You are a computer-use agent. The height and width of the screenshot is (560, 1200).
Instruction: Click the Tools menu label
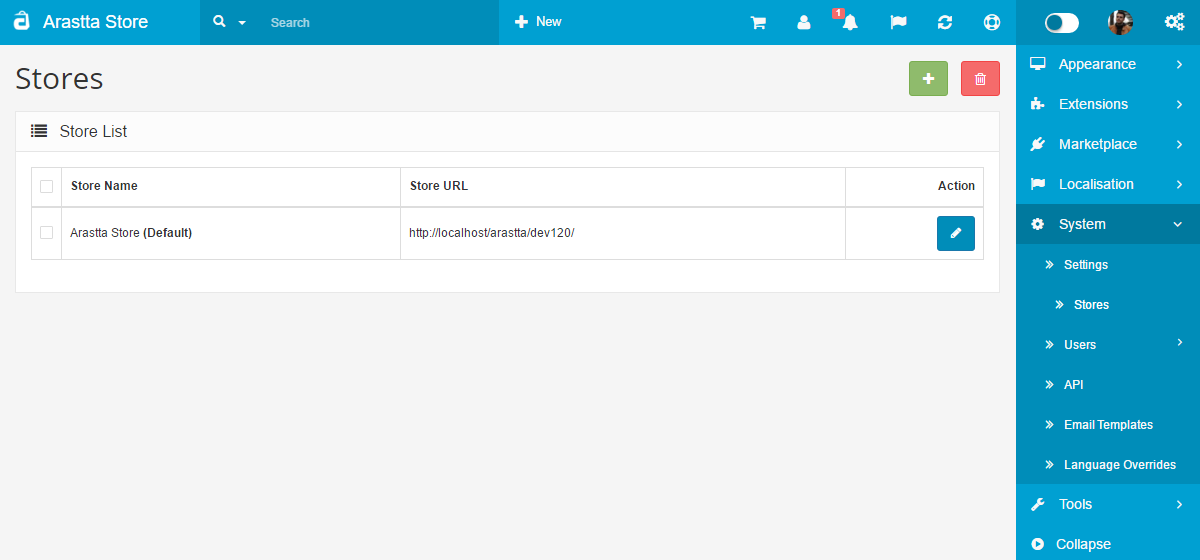(1075, 504)
